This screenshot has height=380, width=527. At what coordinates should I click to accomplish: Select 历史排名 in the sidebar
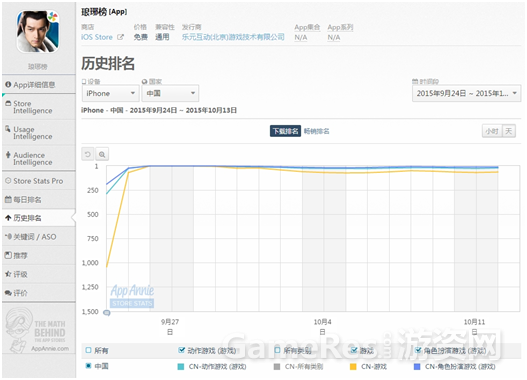pyautogui.click(x=38, y=218)
